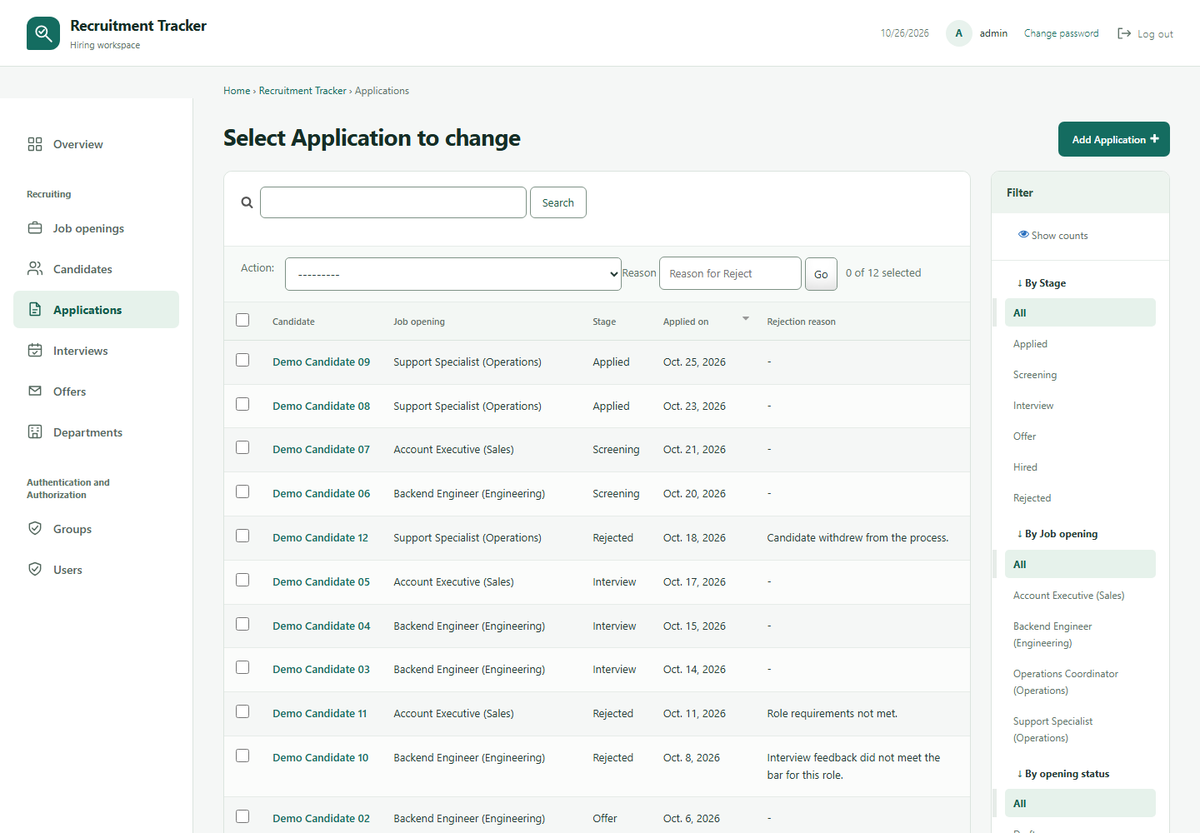Click the plus icon on Add Application
Viewport: 1200px width, 833px height.
(1154, 139)
